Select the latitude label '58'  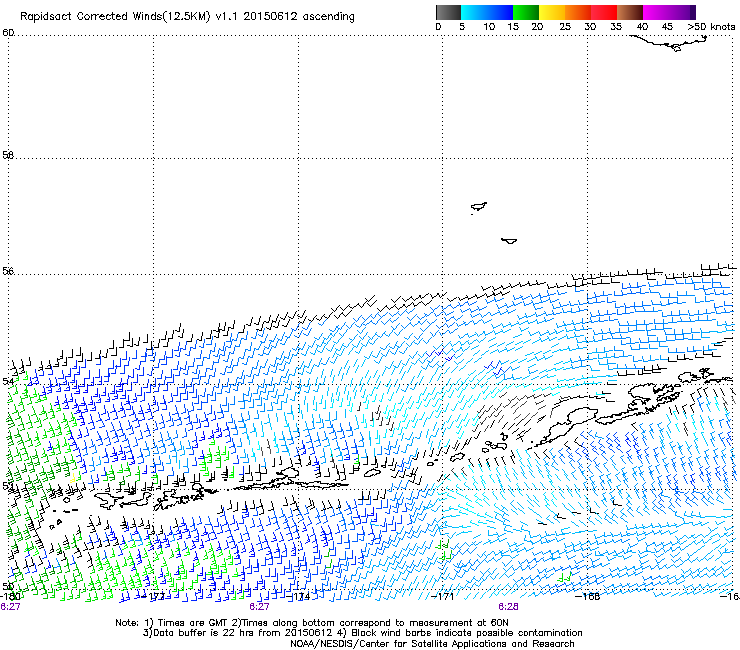(x=8, y=155)
